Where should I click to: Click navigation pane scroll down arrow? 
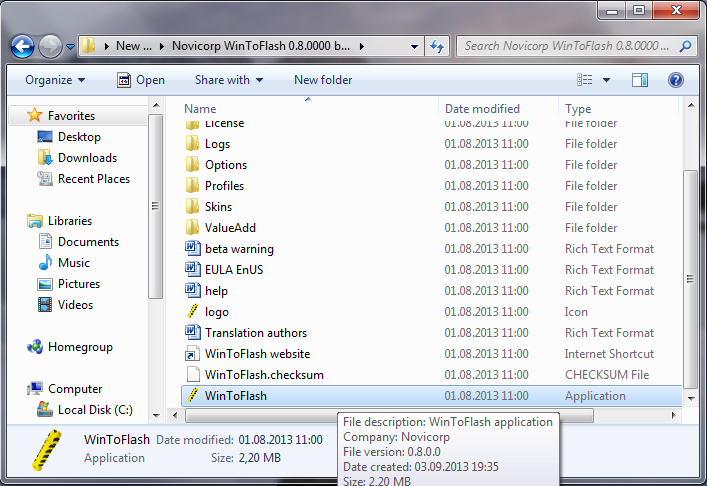click(x=156, y=416)
